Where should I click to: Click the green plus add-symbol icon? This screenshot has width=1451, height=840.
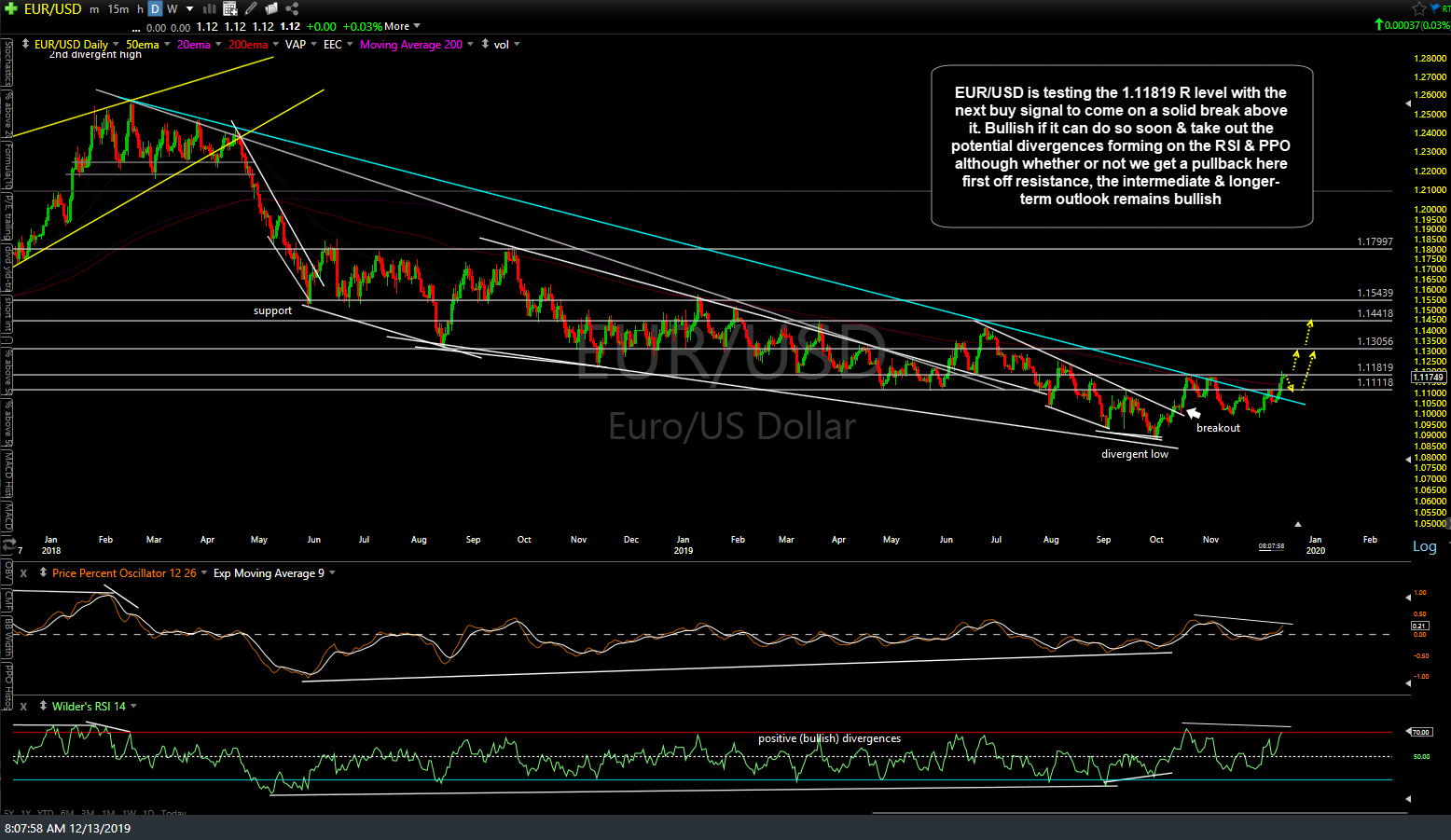tap(11, 8)
